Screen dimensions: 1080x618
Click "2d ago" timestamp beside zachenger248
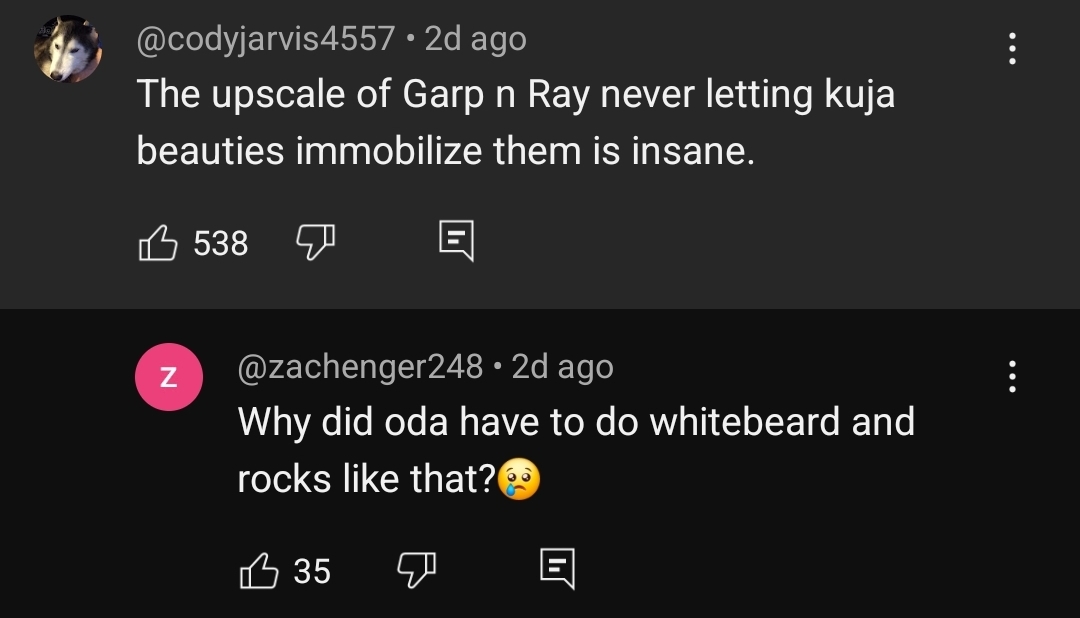pos(562,366)
